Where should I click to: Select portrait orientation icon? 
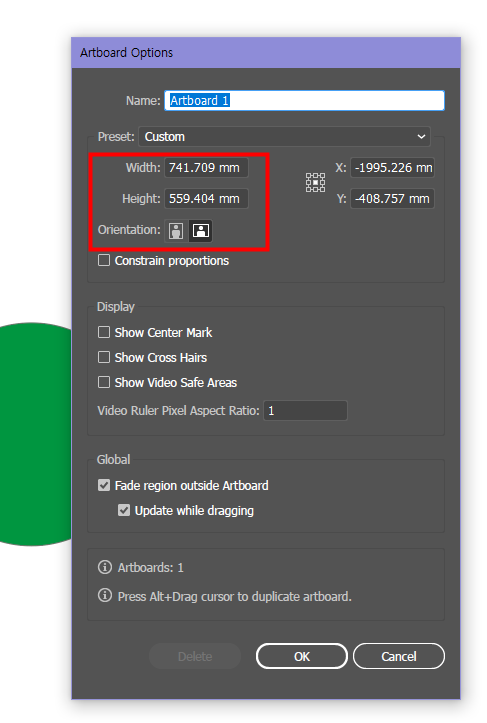pos(176,231)
